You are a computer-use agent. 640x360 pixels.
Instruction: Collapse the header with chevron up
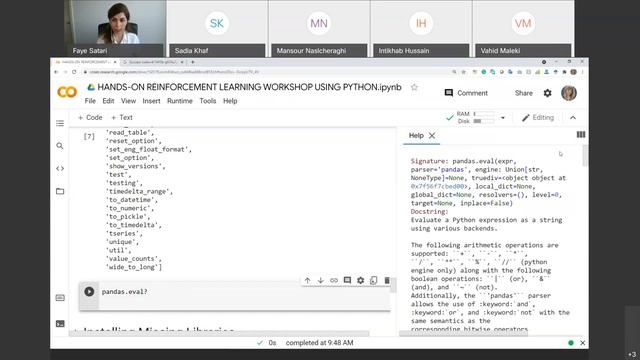[x=573, y=118]
